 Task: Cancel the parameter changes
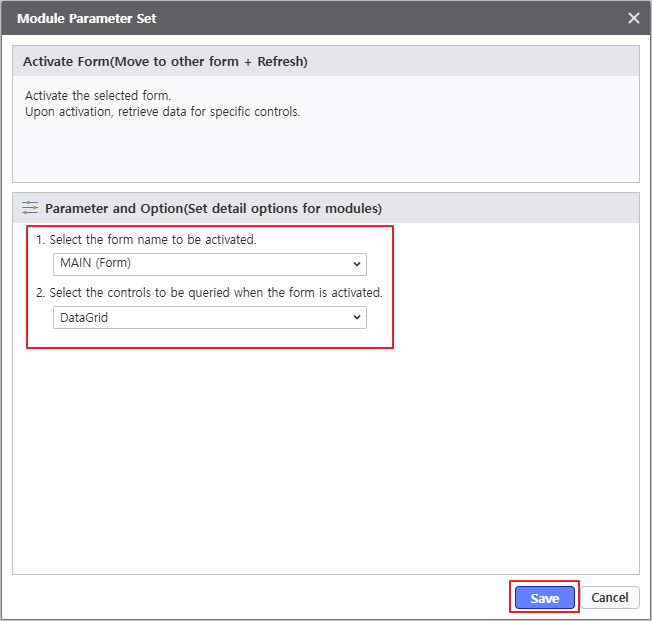pyautogui.click(x=610, y=598)
